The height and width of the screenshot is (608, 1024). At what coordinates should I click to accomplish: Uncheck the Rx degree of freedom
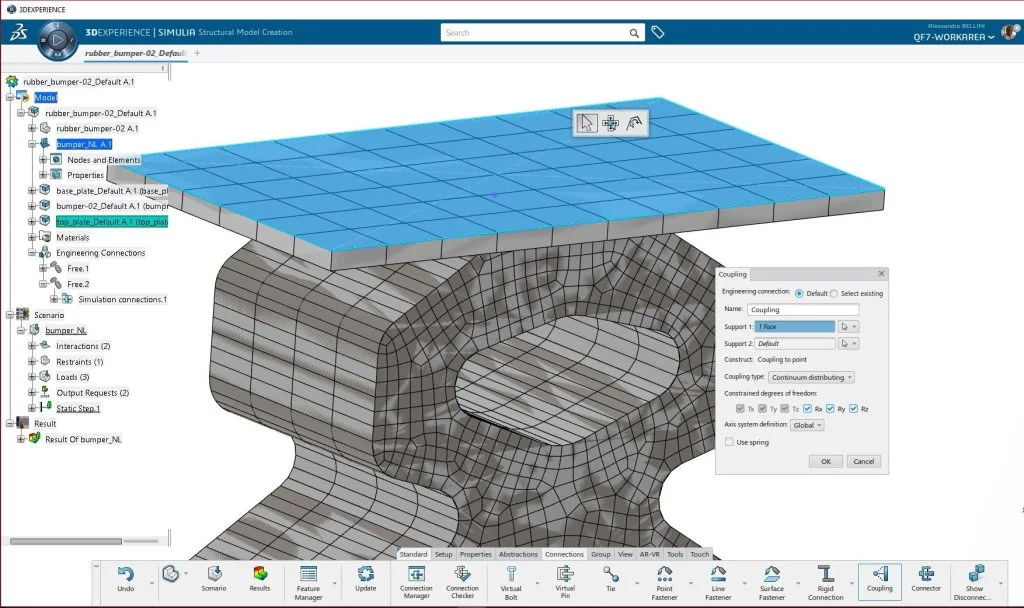807,408
